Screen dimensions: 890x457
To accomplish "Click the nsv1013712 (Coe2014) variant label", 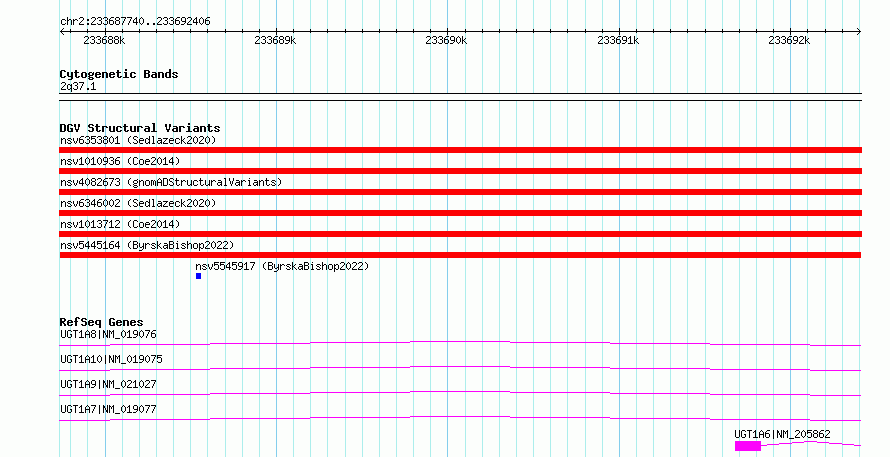I will point(120,224).
